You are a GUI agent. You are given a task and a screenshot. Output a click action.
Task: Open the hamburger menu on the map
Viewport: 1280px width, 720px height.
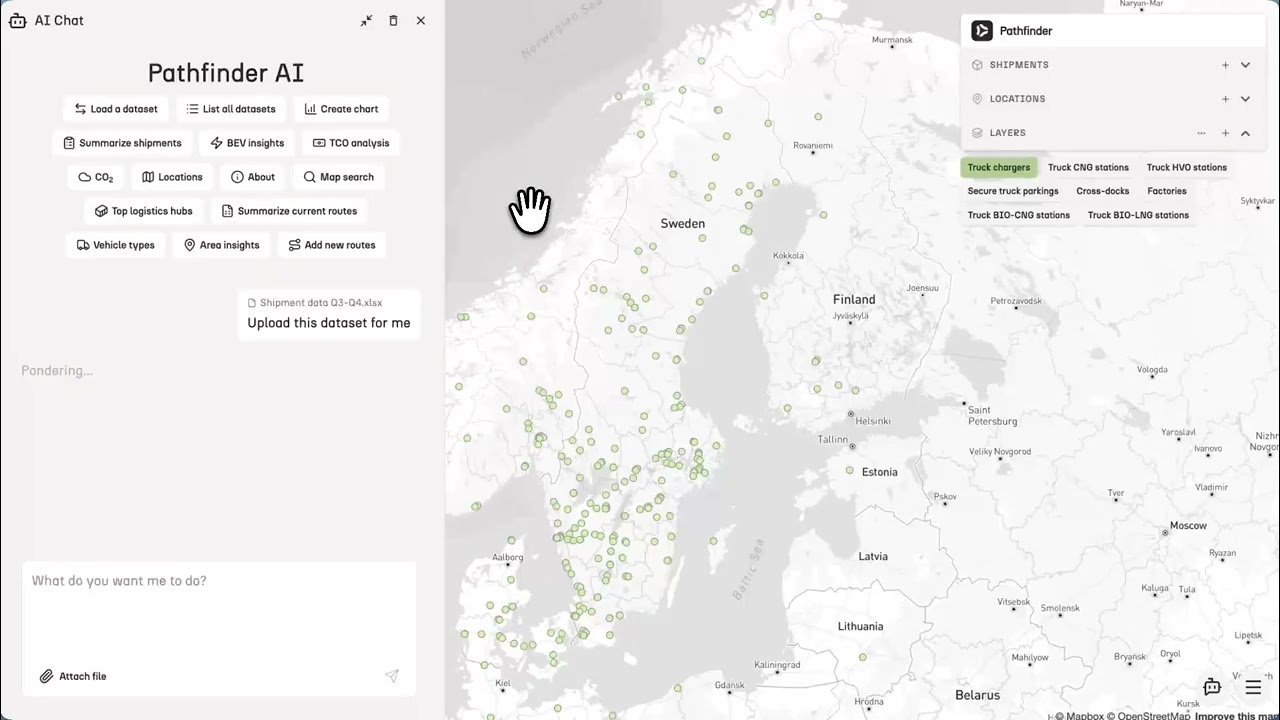pyautogui.click(x=1253, y=687)
